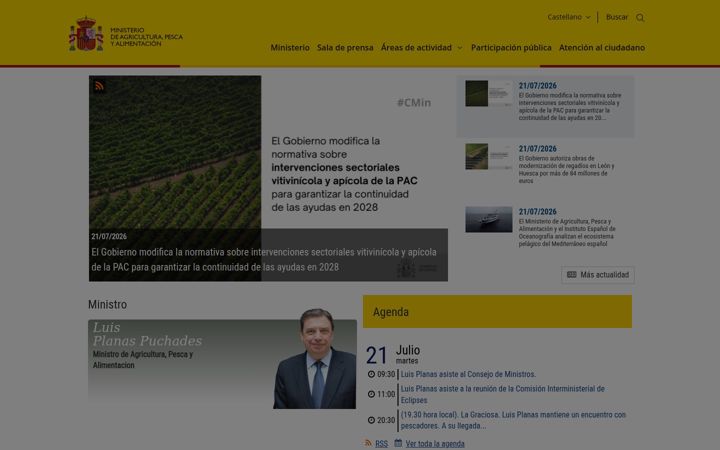
Task: Click the search magnifier icon
Action: (640, 18)
